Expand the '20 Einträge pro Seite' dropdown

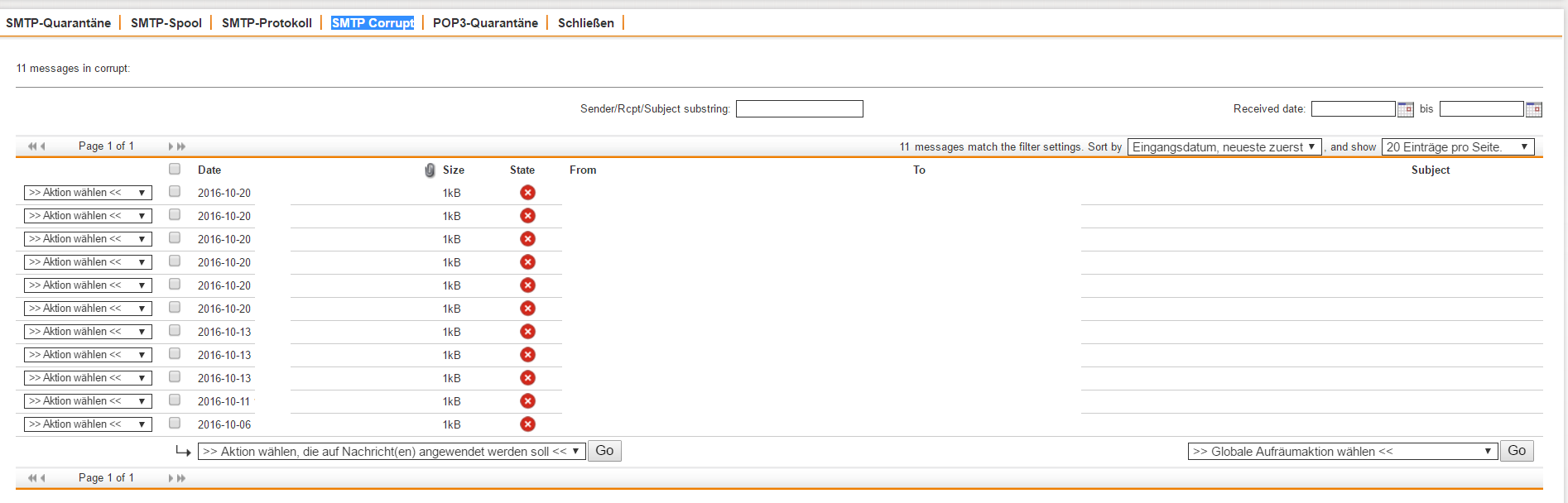(x=1457, y=147)
